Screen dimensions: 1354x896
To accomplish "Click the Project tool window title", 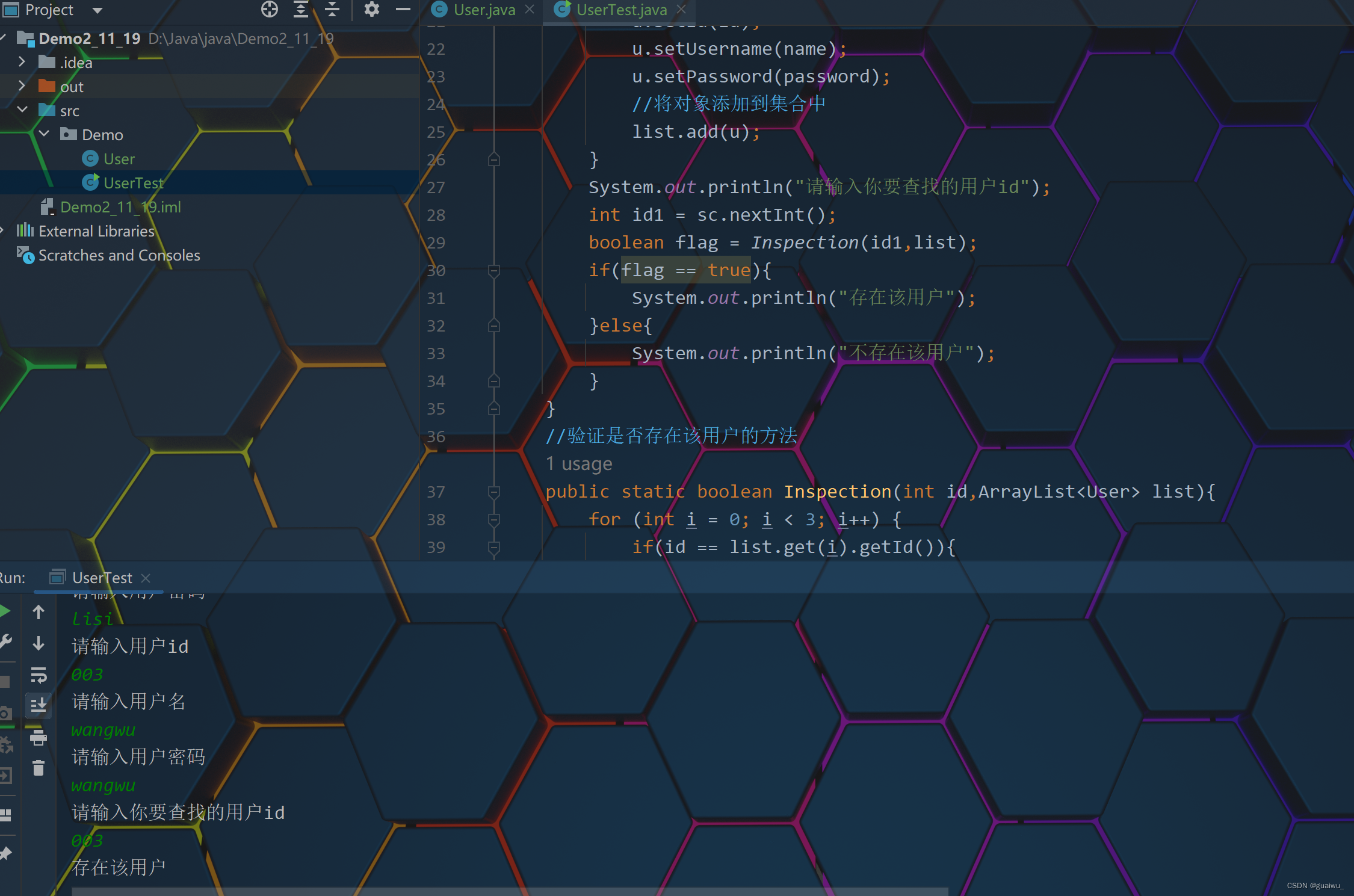I will pyautogui.click(x=49, y=10).
